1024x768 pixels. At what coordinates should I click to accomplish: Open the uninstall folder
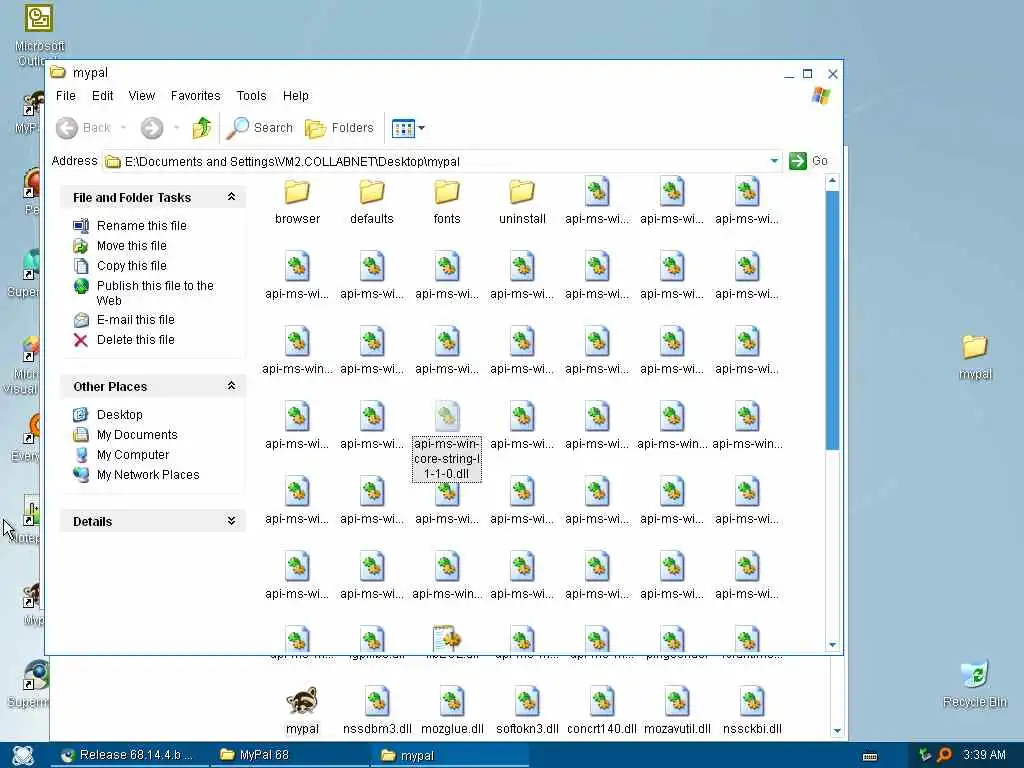[522, 201]
